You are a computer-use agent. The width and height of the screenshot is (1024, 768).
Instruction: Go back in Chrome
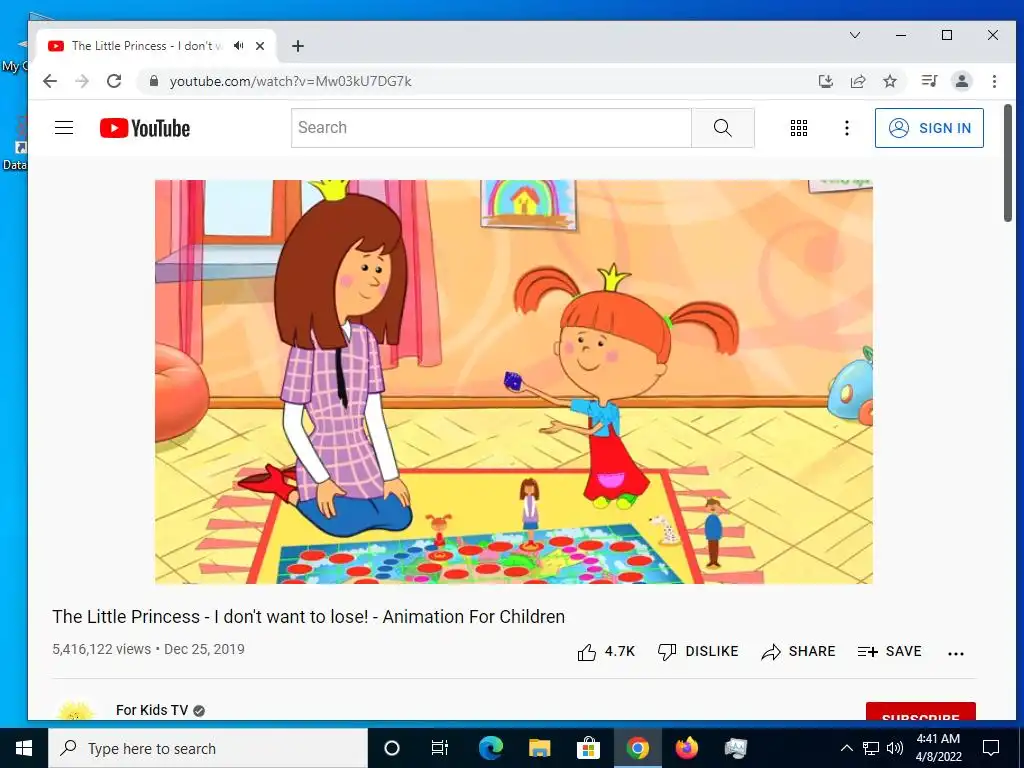pos(50,81)
